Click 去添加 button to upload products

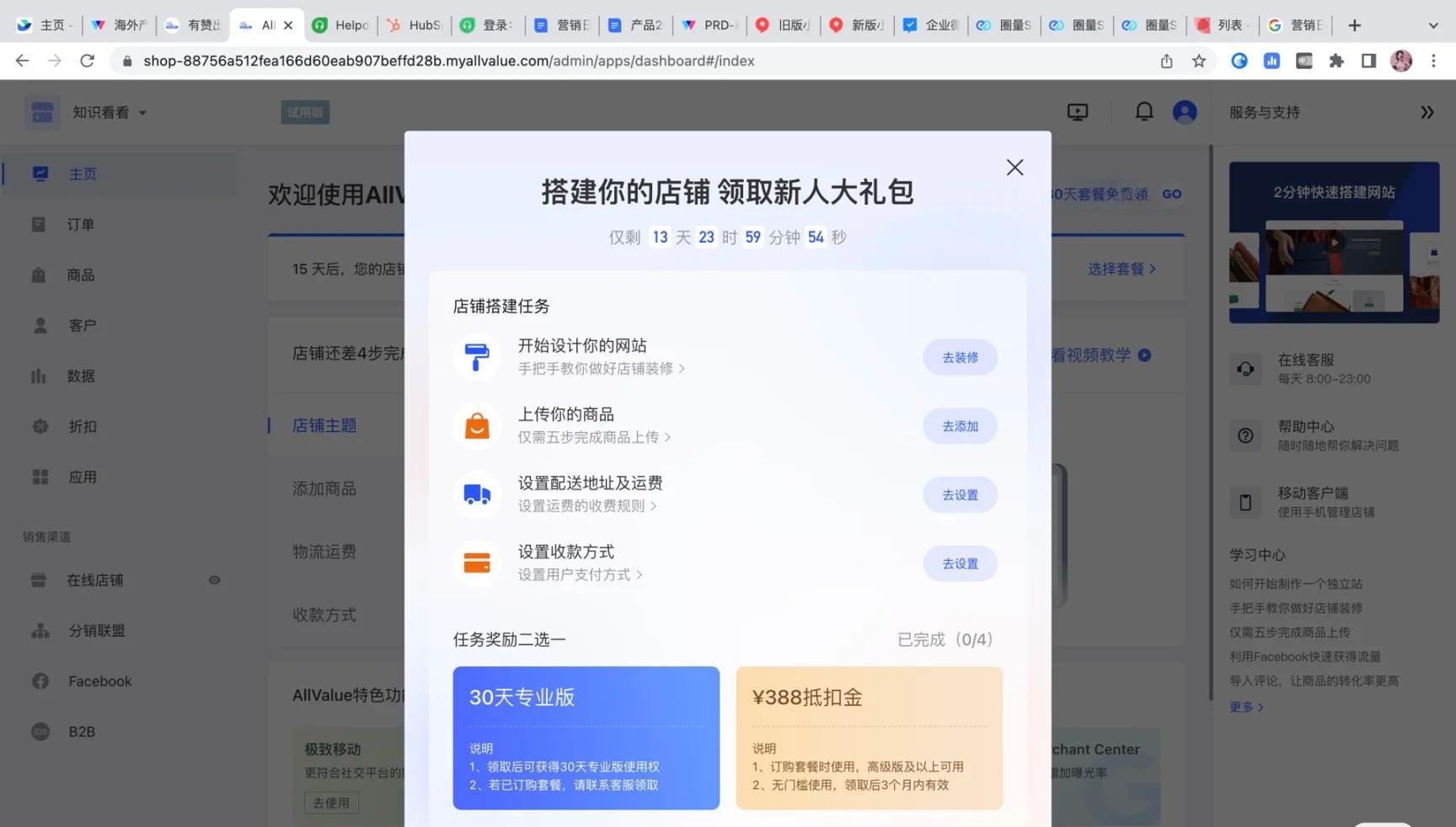(960, 426)
